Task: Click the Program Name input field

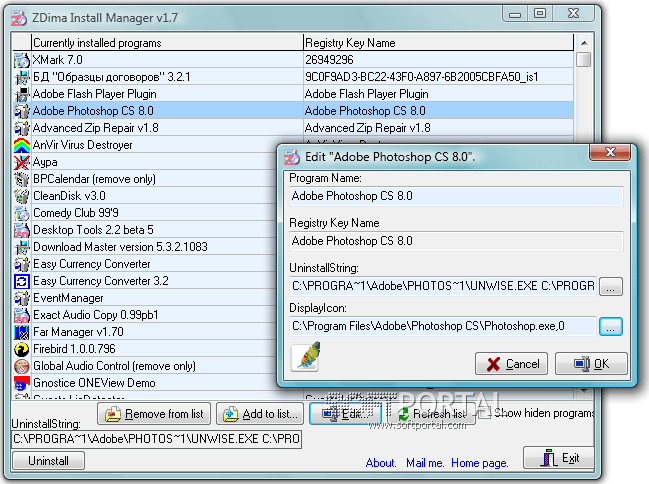Action: (x=456, y=196)
